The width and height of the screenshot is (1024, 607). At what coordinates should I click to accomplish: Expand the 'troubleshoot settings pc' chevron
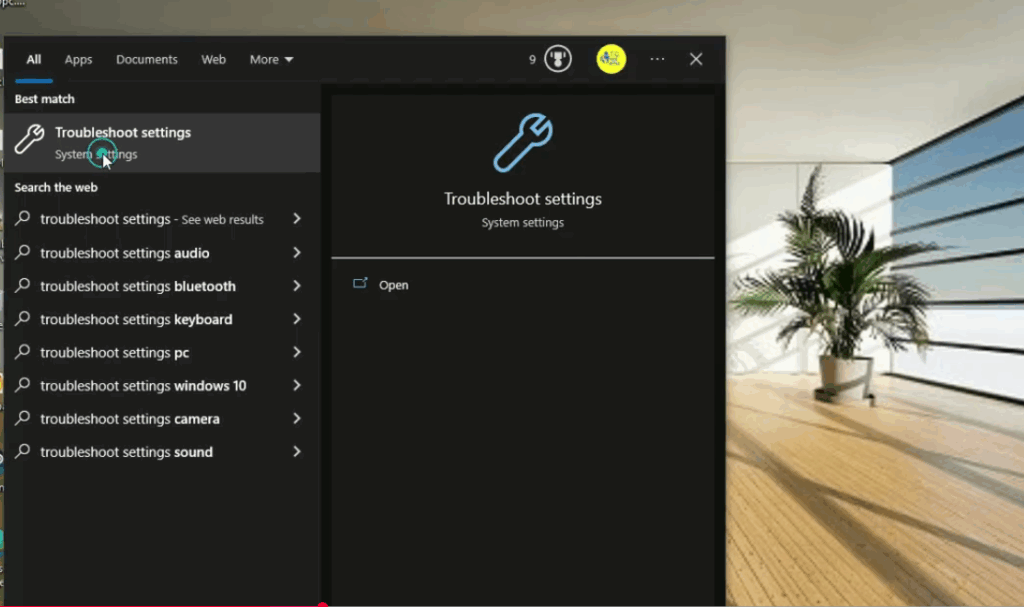(x=297, y=352)
